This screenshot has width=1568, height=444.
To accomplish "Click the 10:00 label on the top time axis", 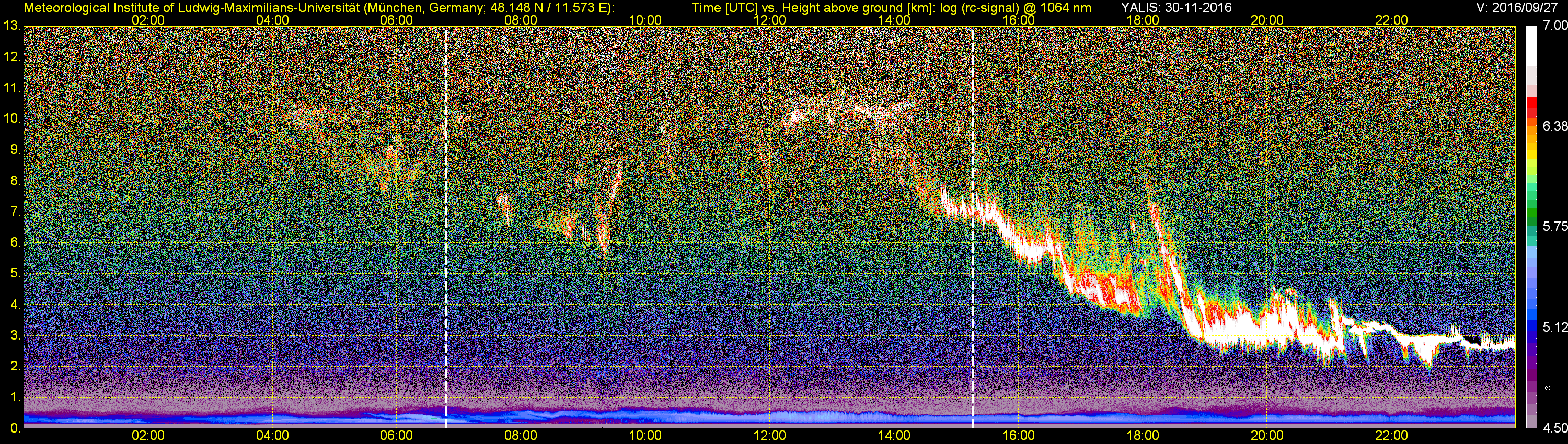I will click(x=645, y=20).
